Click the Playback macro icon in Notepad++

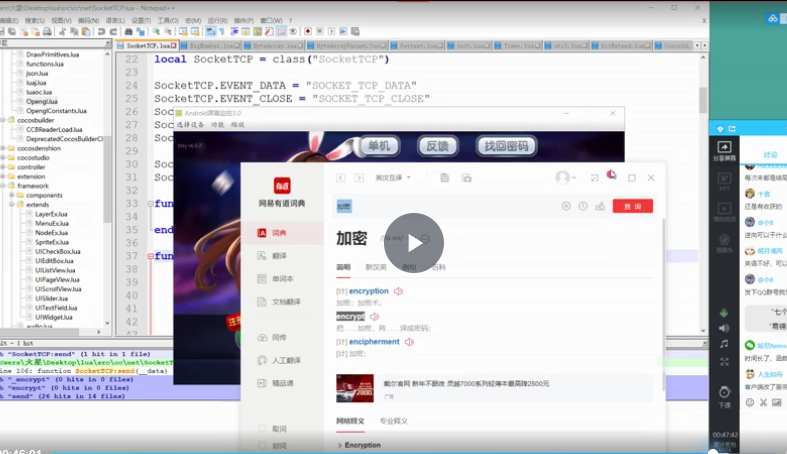pyautogui.click(x=331, y=32)
